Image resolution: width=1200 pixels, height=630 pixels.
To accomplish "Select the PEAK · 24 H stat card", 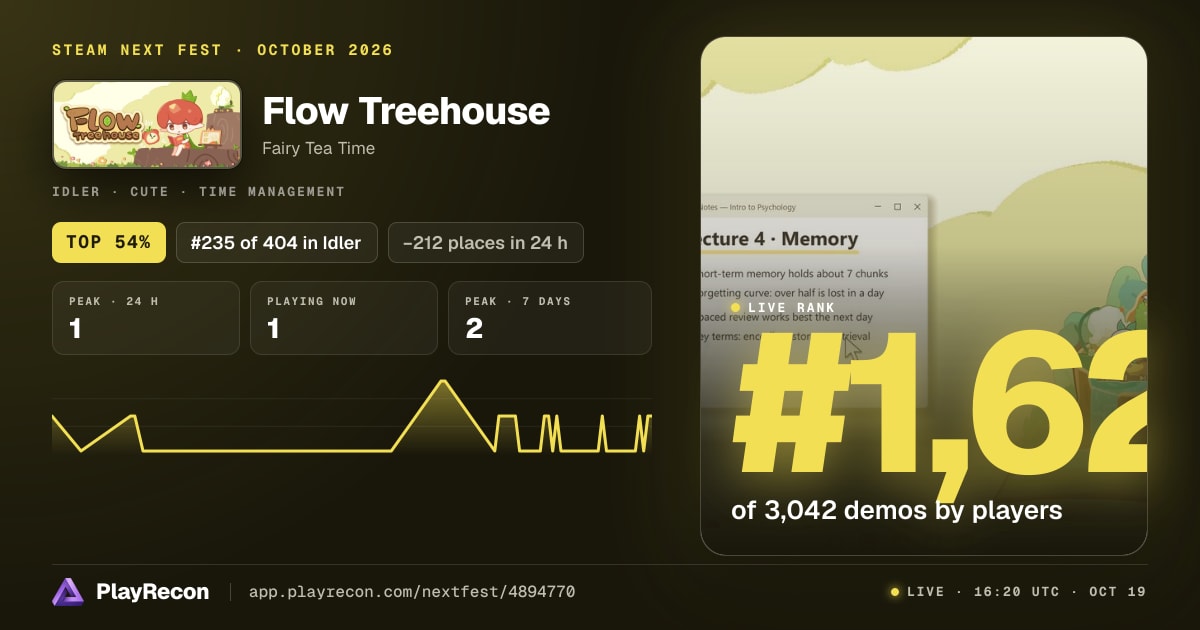I will point(146,318).
